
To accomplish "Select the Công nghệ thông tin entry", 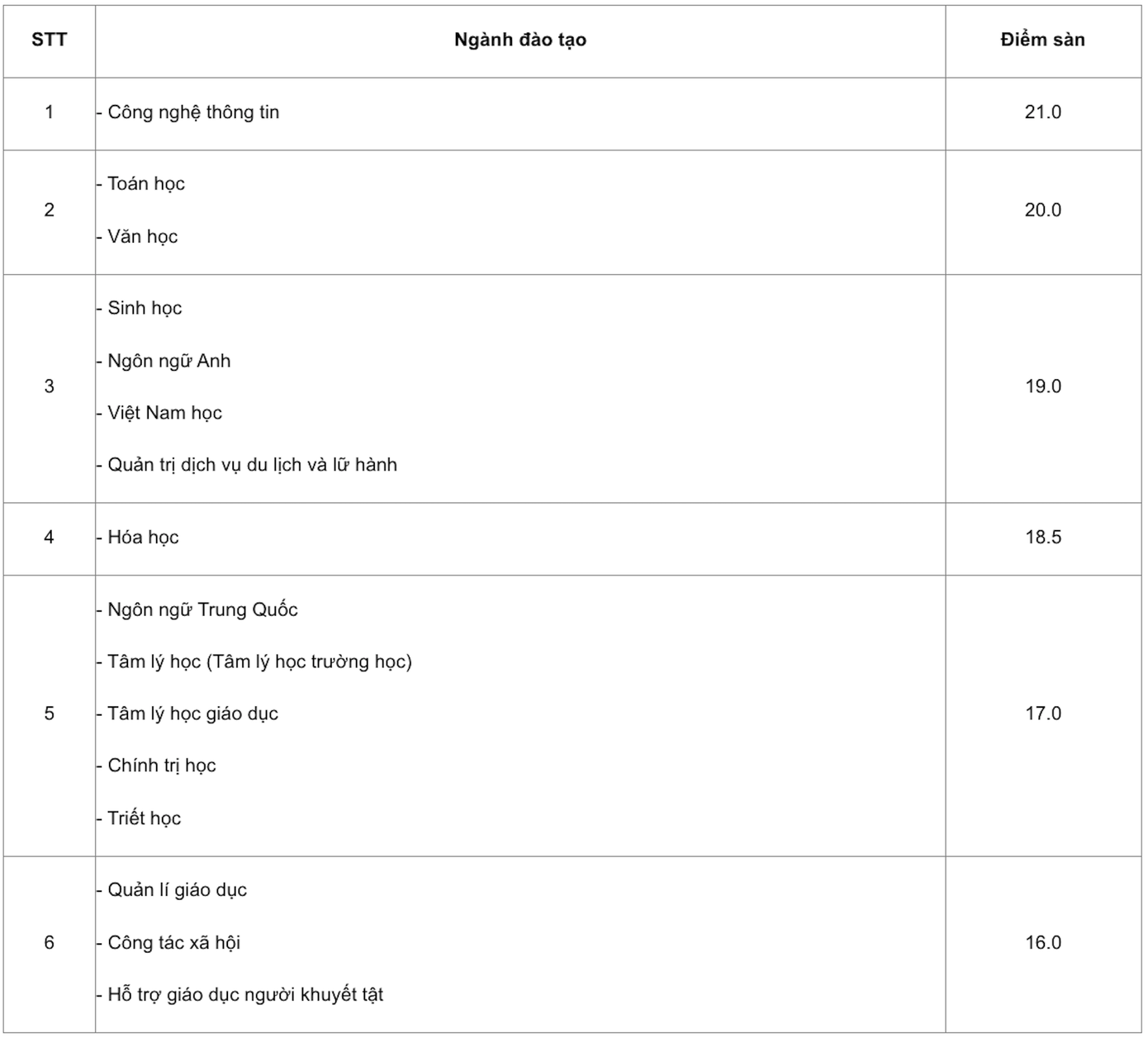I will (x=193, y=112).
